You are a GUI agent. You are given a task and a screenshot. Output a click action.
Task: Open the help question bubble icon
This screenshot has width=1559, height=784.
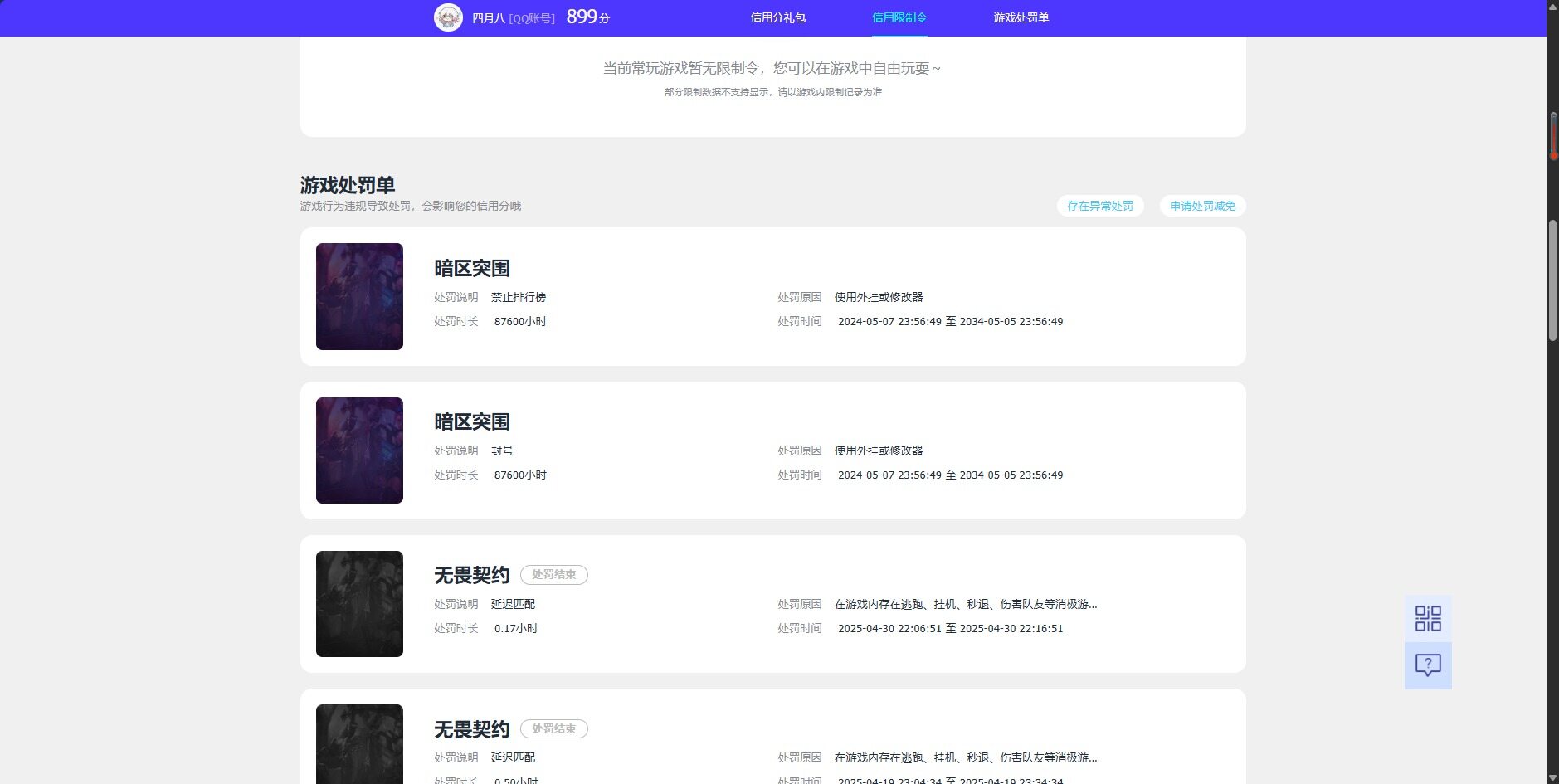click(1428, 665)
